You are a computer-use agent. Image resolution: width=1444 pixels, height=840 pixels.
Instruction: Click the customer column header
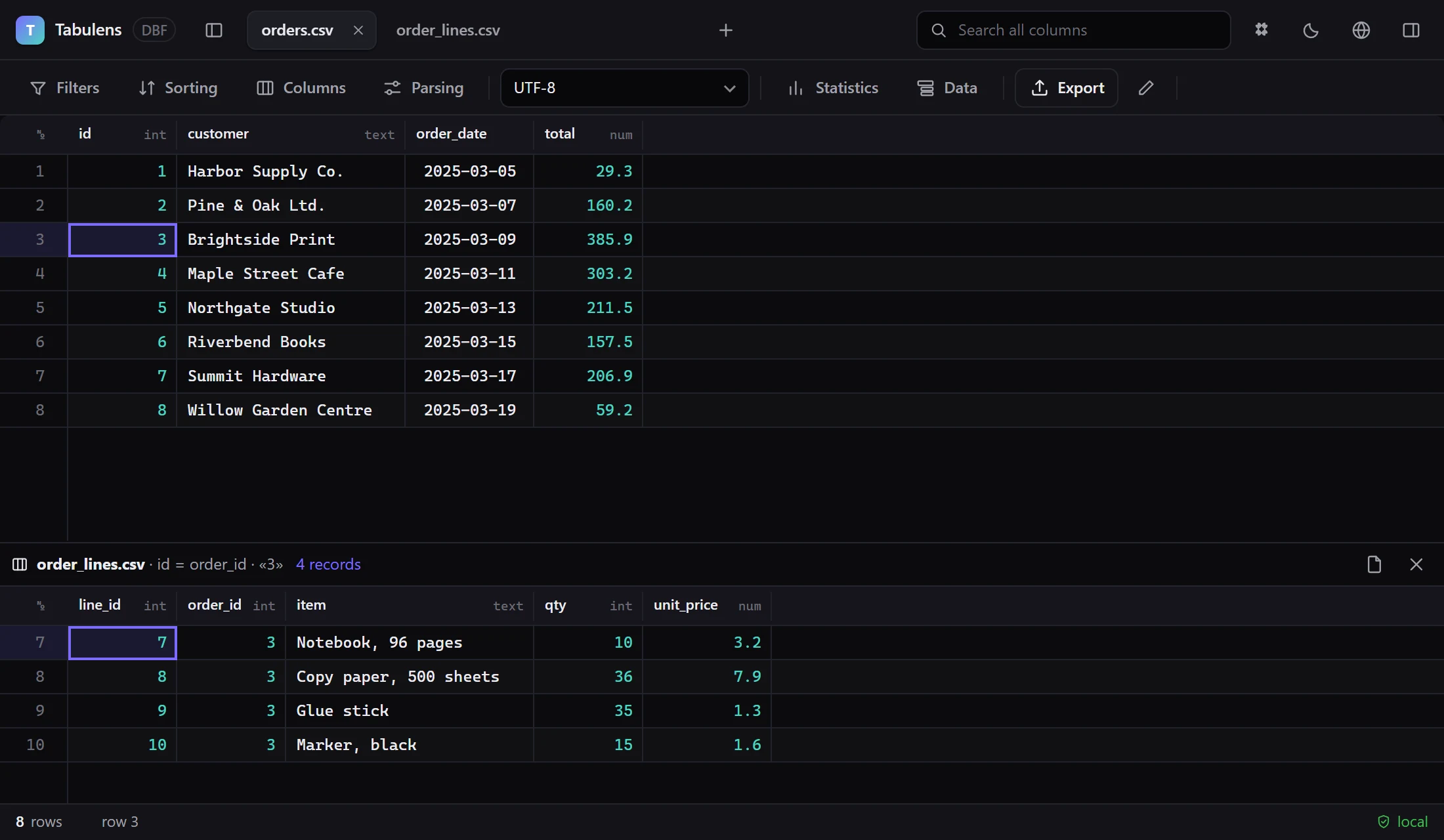pyautogui.click(x=291, y=135)
